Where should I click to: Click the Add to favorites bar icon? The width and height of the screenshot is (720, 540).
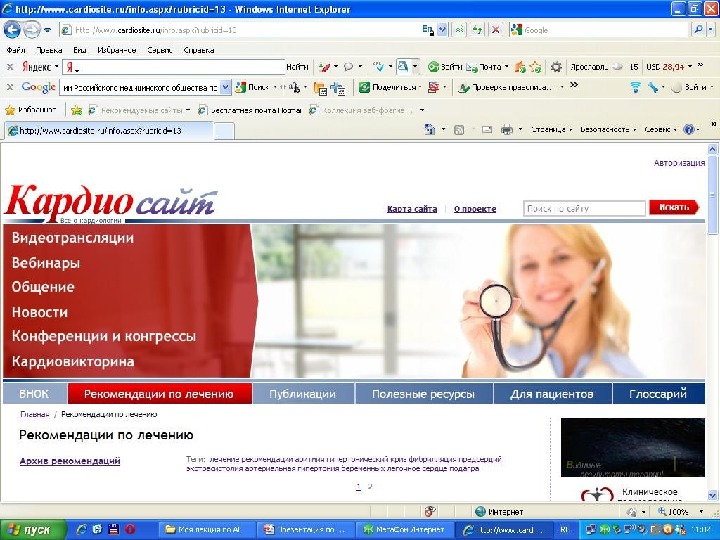(76, 110)
